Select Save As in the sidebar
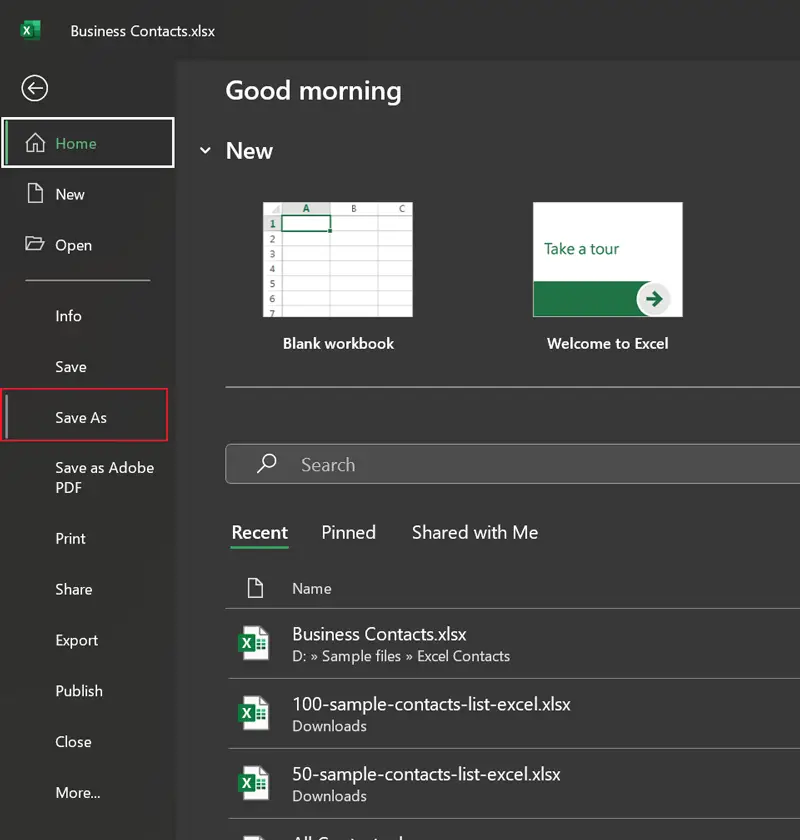Screen dimensions: 800x840 (81, 417)
